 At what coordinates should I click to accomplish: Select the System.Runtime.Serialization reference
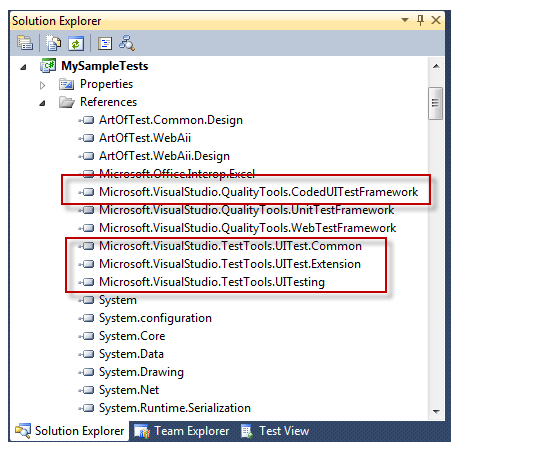point(175,408)
